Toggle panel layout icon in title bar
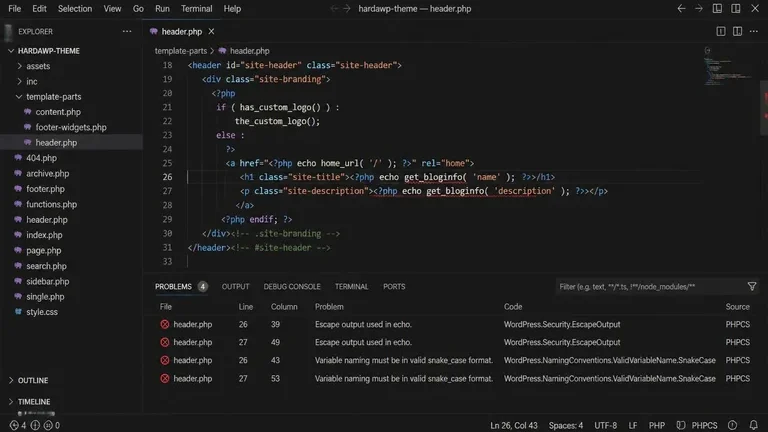 (717, 8)
